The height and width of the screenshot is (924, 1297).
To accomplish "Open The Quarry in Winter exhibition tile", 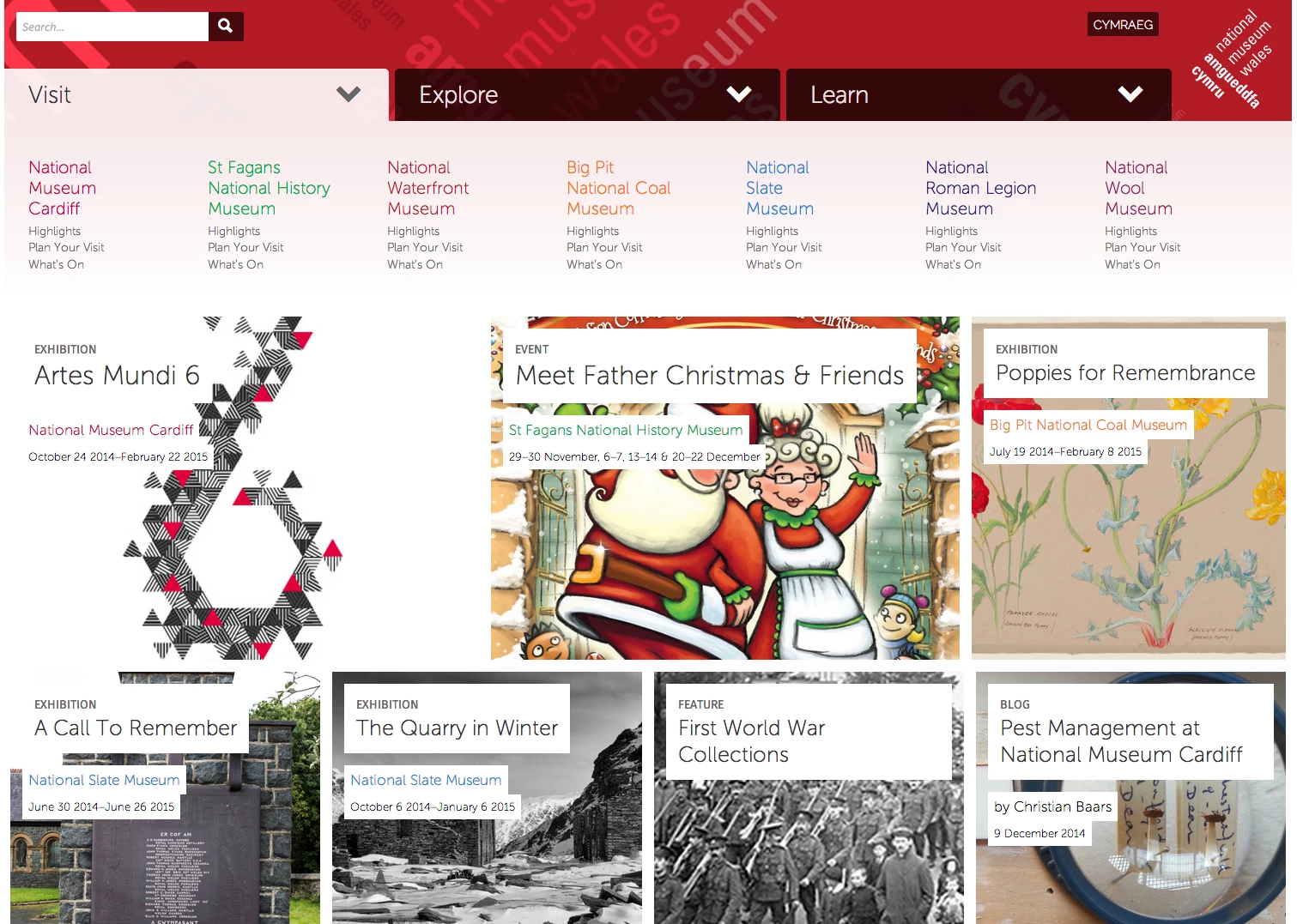I will click(x=487, y=798).
